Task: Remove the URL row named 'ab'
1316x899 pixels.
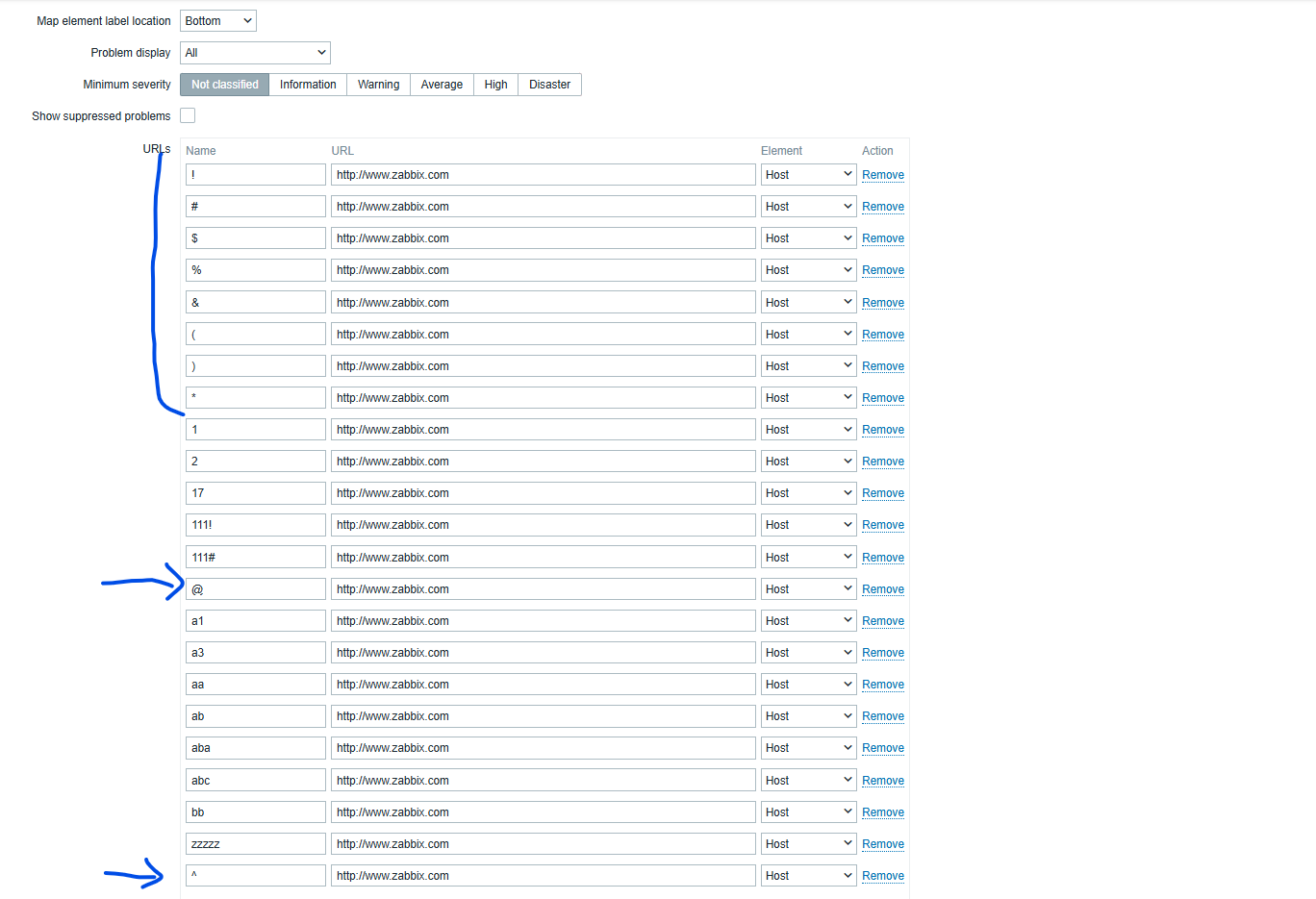Action: (x=883, y=716)
